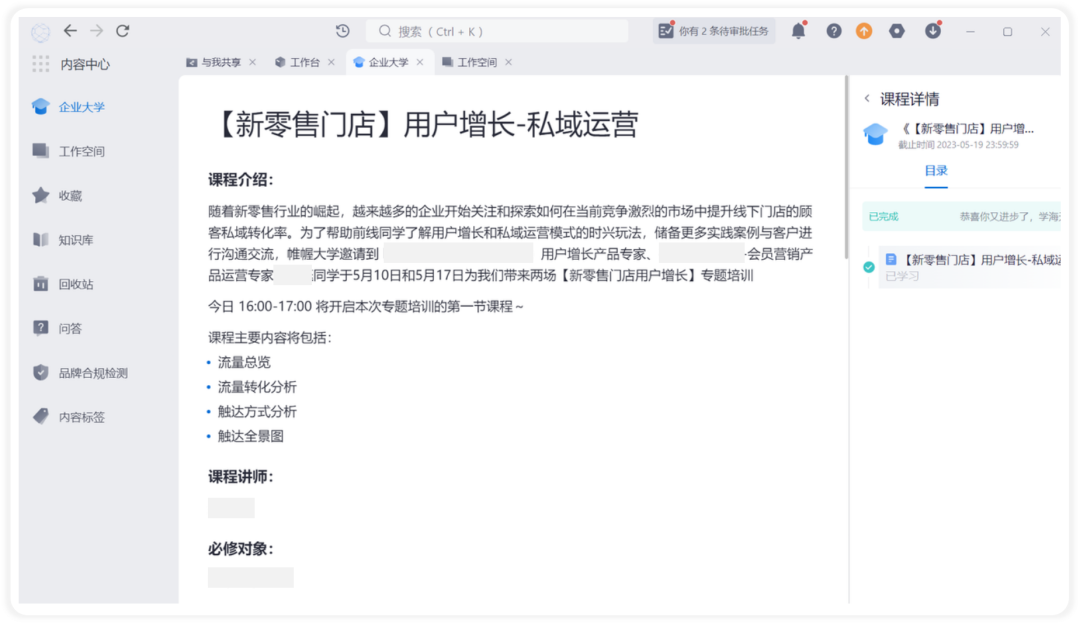This screenshot has height=624, width=1080.
Task: Close the 工作台 tab
Action: click(x=331, y=62)
